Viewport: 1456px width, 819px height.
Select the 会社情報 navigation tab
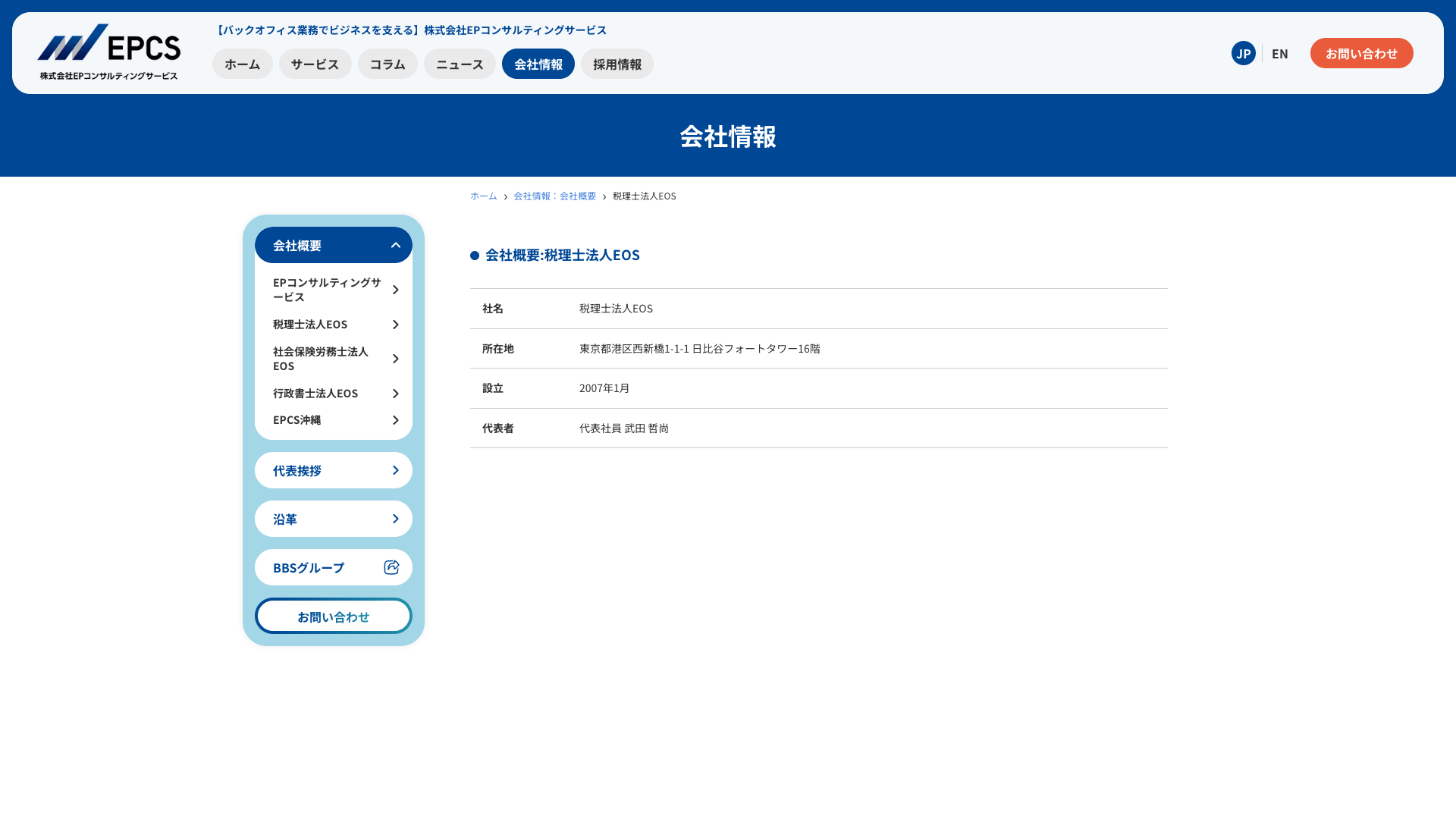[x=538, y=64]
